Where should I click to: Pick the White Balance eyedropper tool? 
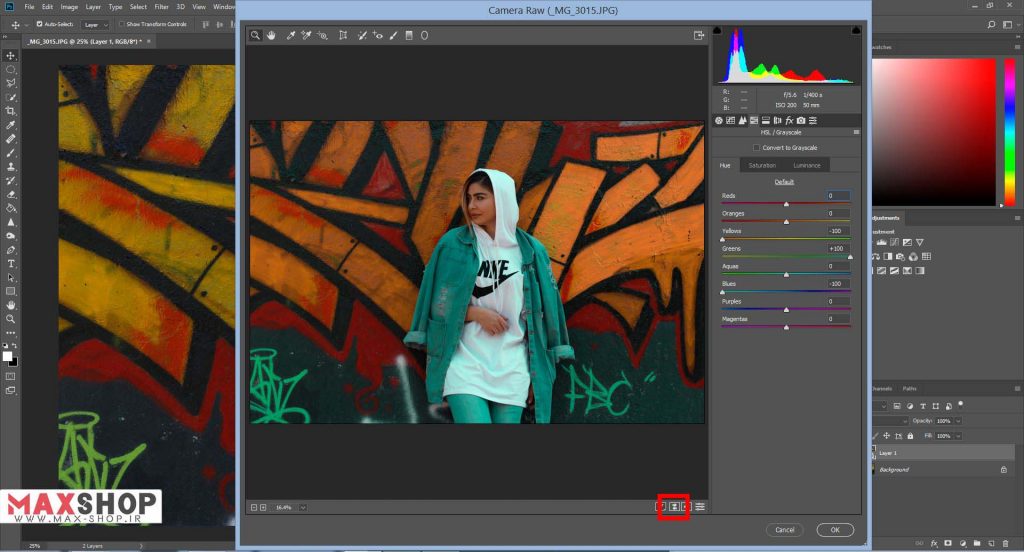291,35
